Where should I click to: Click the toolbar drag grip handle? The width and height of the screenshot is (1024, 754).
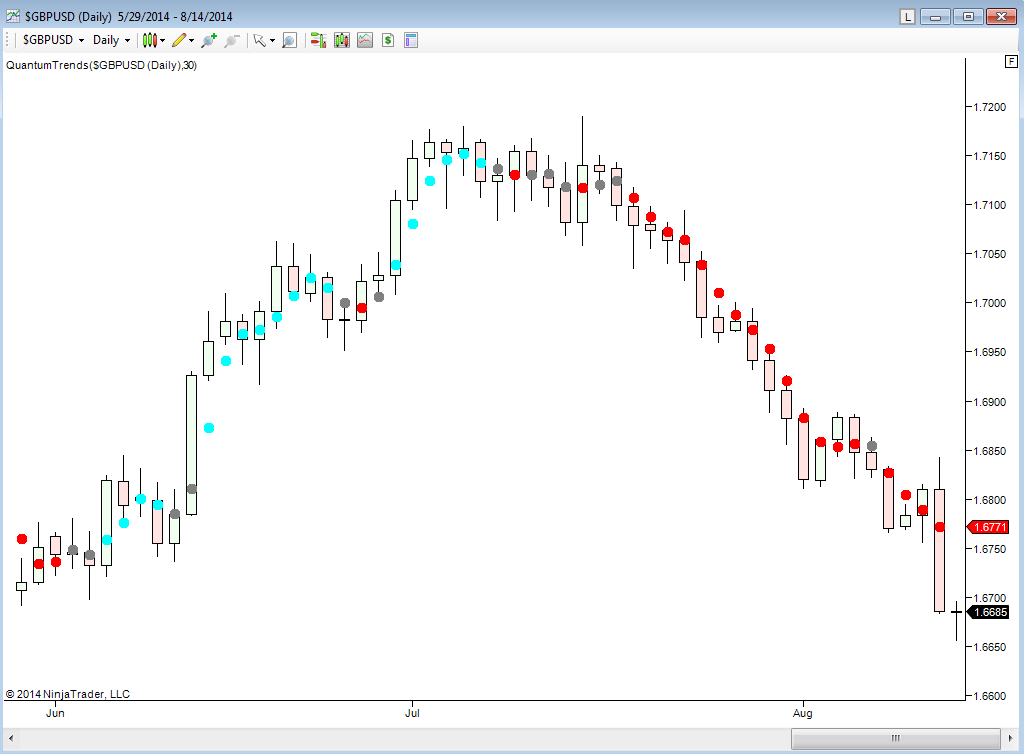pos(8,40)
